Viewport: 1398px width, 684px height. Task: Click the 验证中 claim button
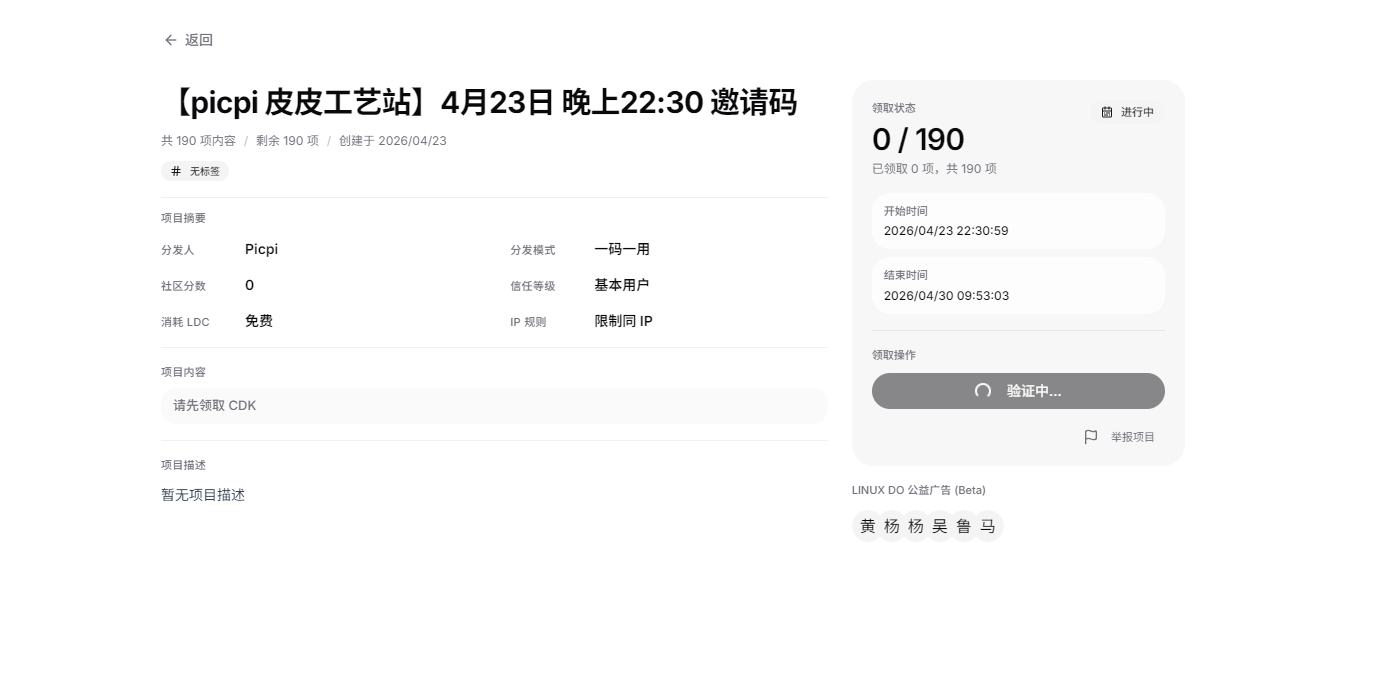point(1018,391)
